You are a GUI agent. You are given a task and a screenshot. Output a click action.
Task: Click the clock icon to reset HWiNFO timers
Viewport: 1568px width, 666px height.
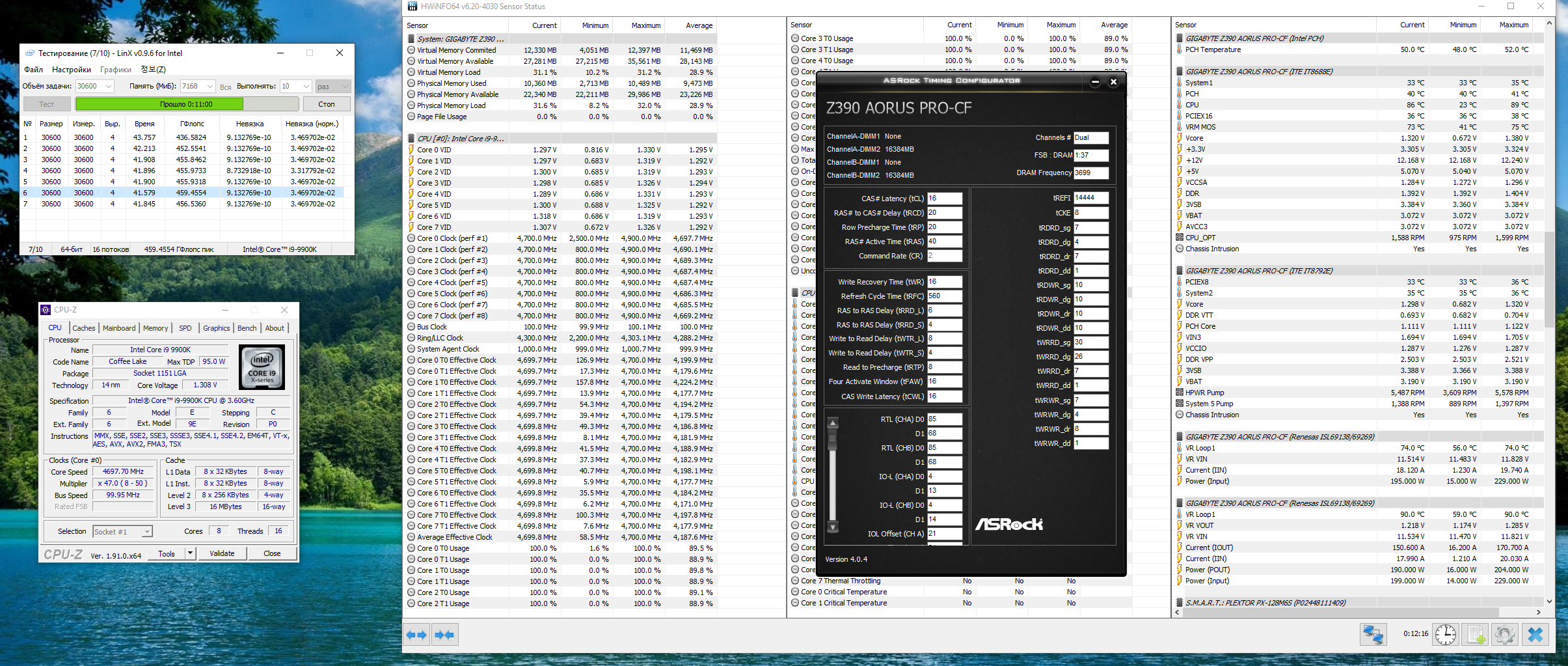pyautogui.click(x=1446, y=634)
